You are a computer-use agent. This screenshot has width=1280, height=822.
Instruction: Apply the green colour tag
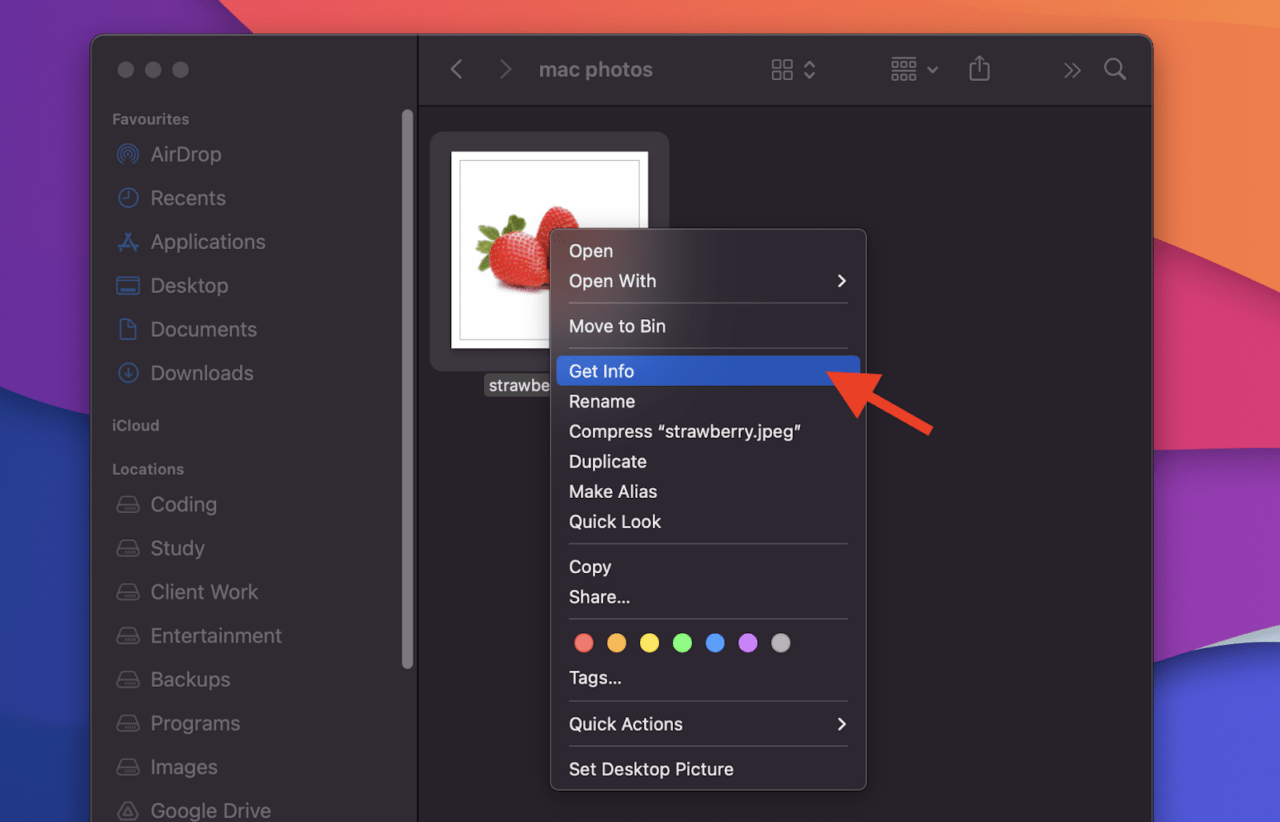coord(682,643)
